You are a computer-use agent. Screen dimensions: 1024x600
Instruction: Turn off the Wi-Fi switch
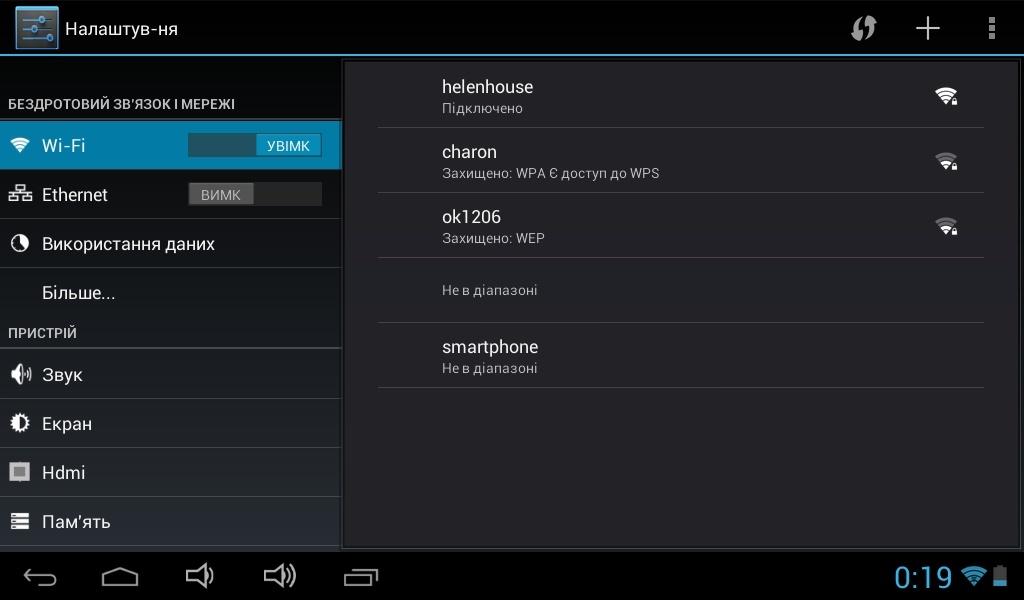tap(255, 145)
